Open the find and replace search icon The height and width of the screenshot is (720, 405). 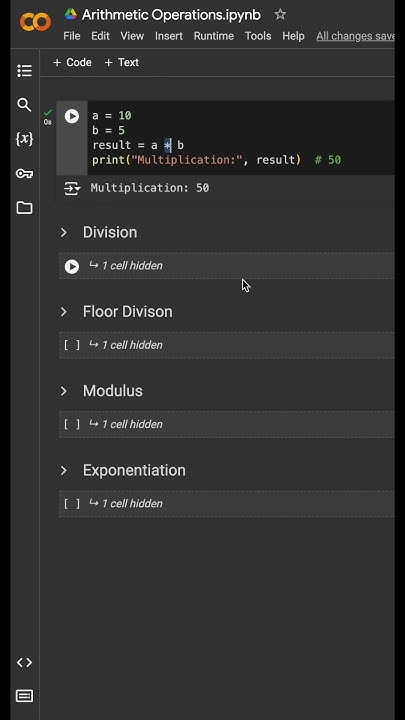point(24,105)
